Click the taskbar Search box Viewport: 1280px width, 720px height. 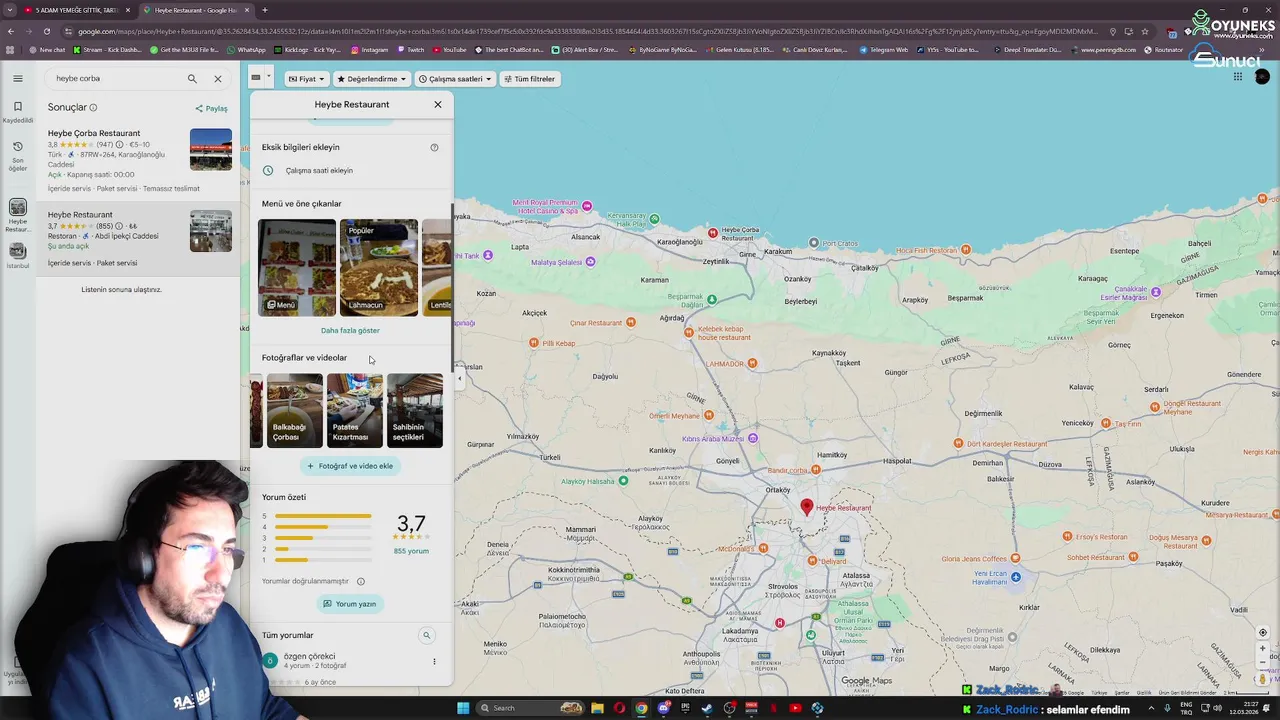tap(531, 708)
